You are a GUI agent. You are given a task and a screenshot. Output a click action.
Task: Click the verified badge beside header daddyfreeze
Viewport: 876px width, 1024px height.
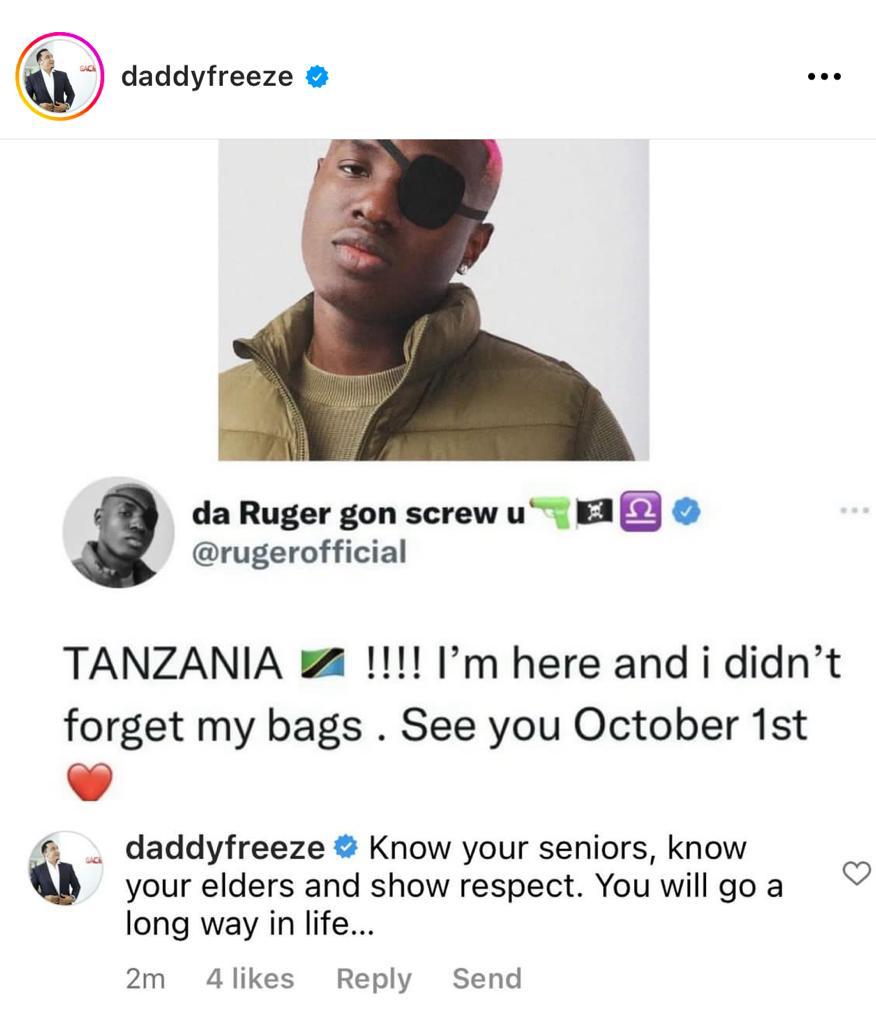(317, 77)
